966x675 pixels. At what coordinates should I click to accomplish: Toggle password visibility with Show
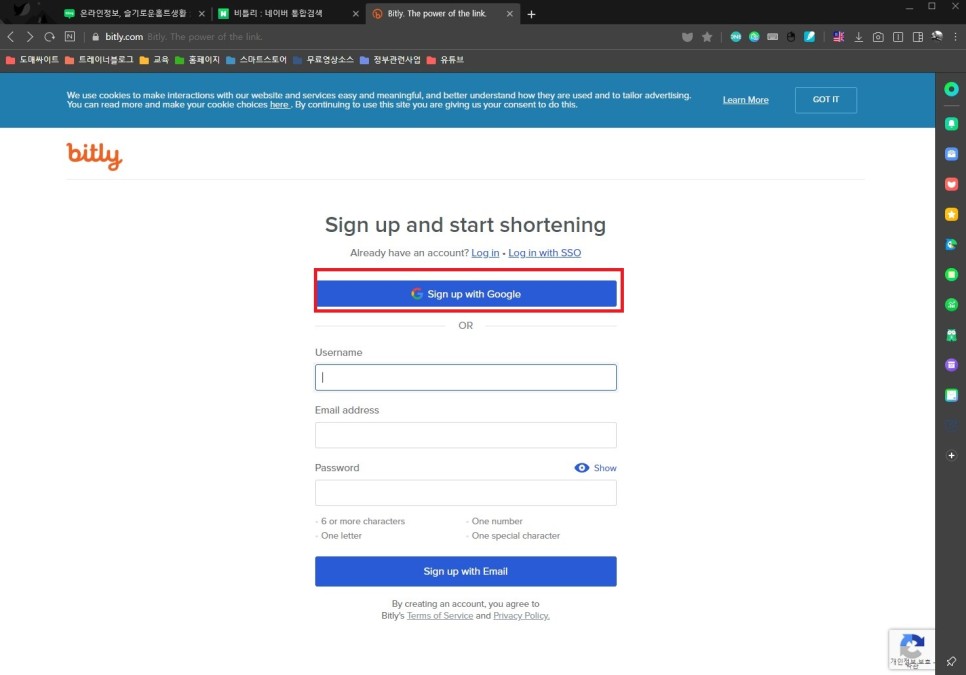595,468
